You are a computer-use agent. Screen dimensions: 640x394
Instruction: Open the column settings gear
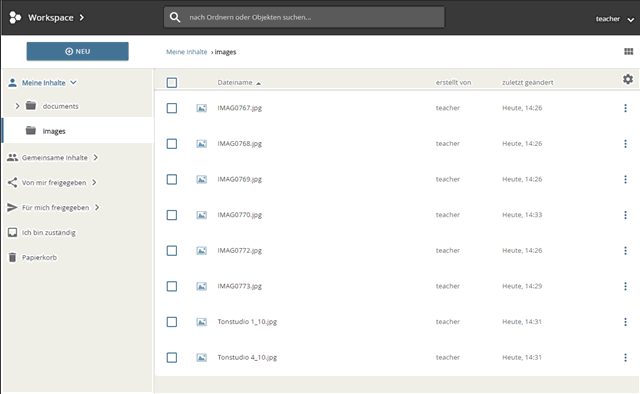[x=628, y=79]
